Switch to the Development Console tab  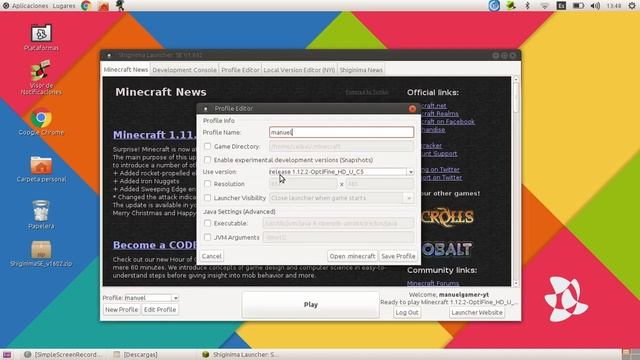184,70
